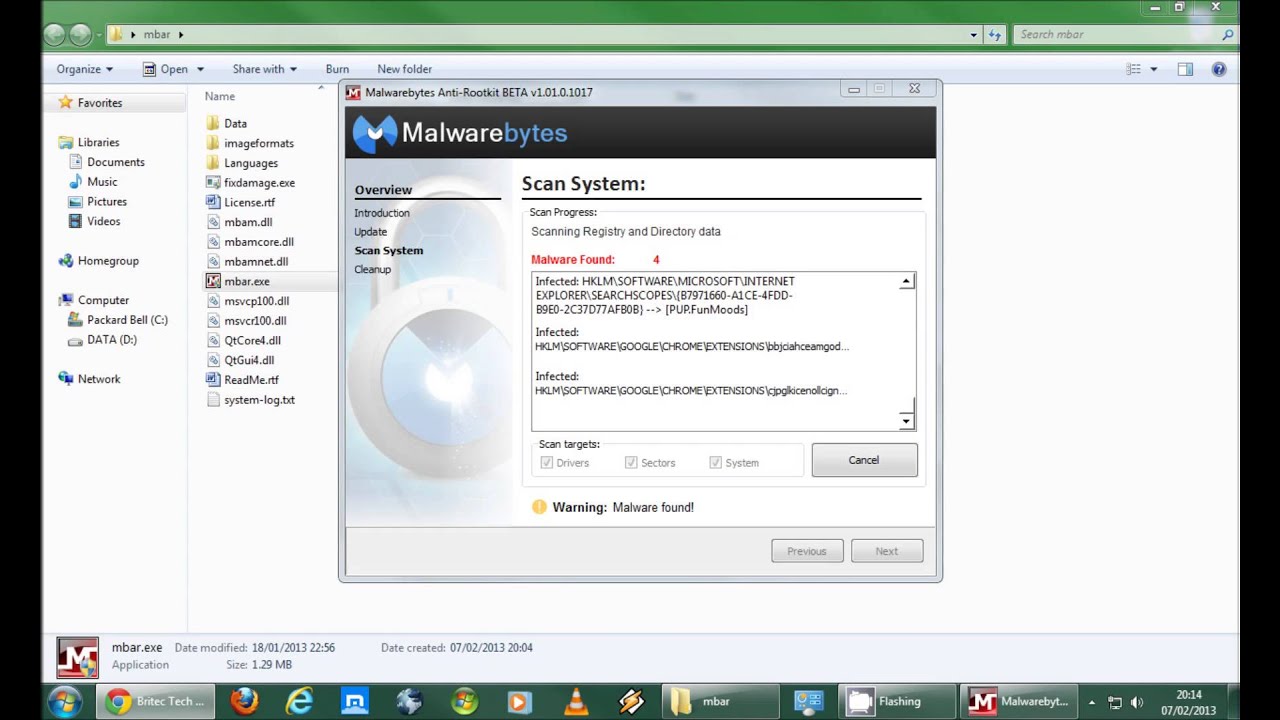Click the Previous button
This screenshot has width=1280, height=720.
tap(807, 551)
